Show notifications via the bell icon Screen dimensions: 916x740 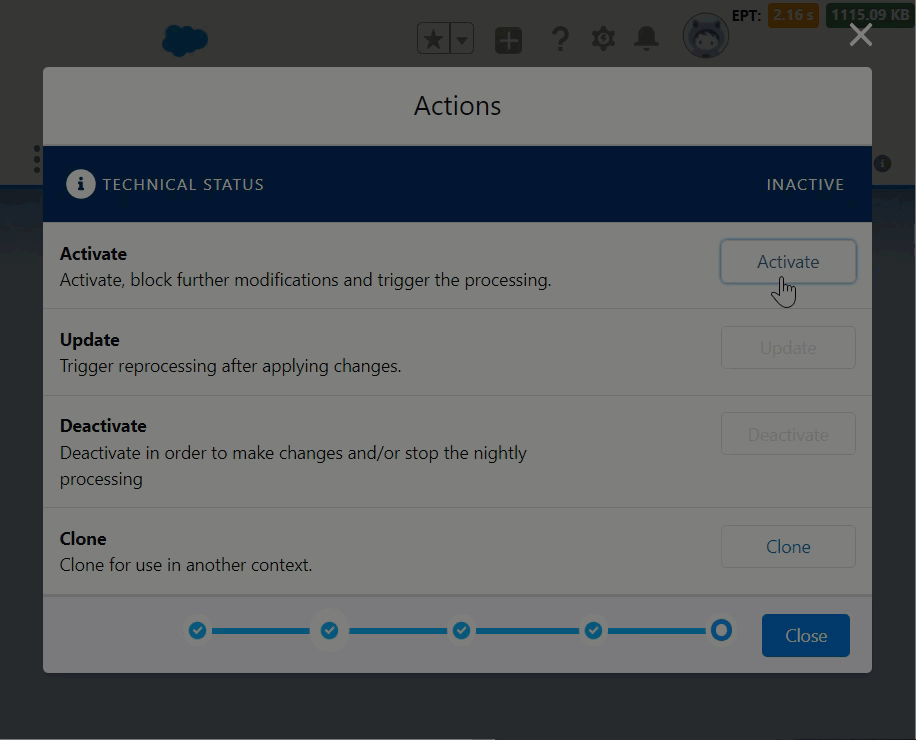[x=647, y=40]
